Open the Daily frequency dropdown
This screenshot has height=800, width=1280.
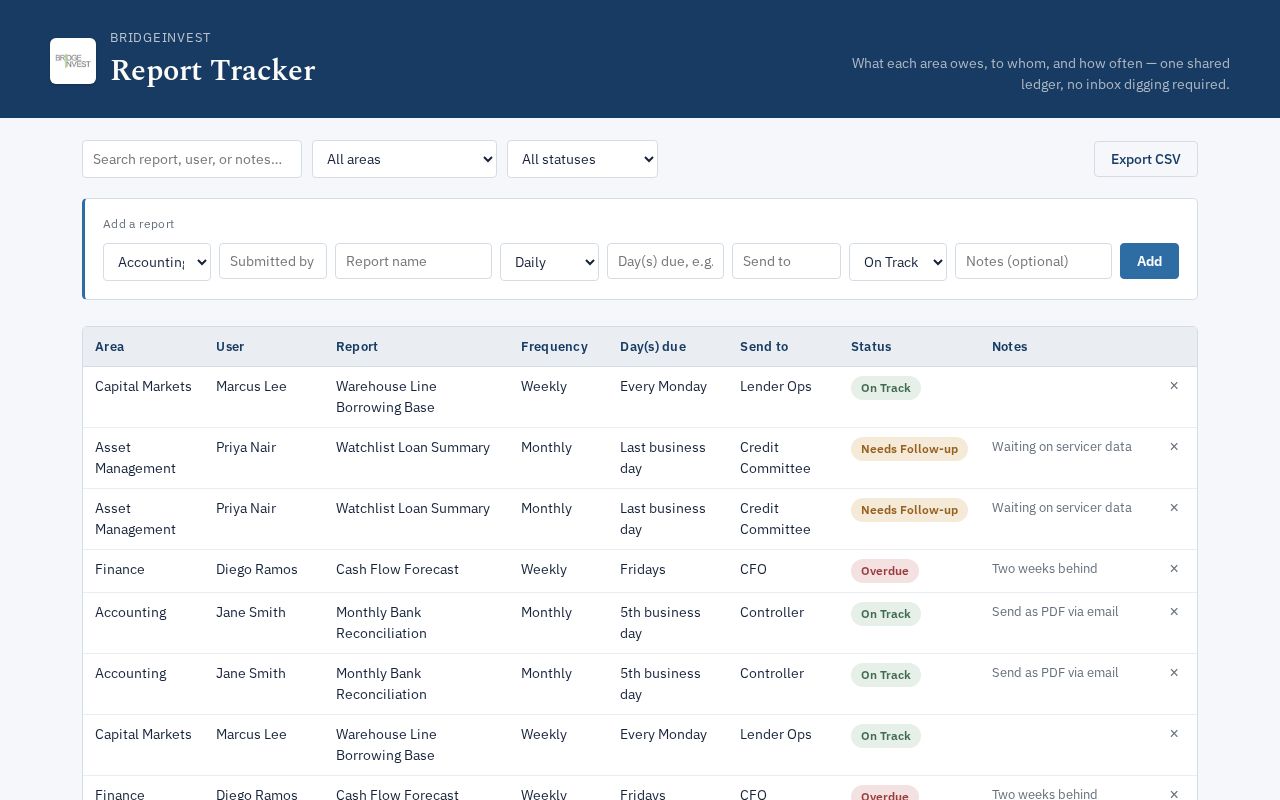click(549, 262)
